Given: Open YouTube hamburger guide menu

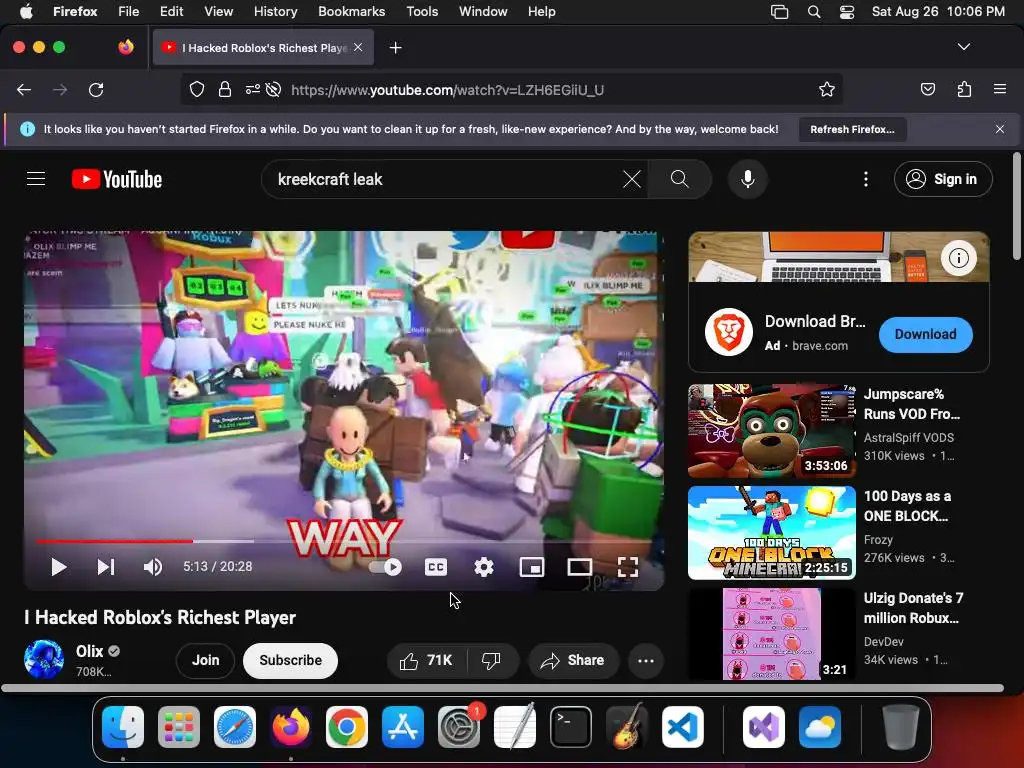Looking at the screenshot, I should (36, 179).
